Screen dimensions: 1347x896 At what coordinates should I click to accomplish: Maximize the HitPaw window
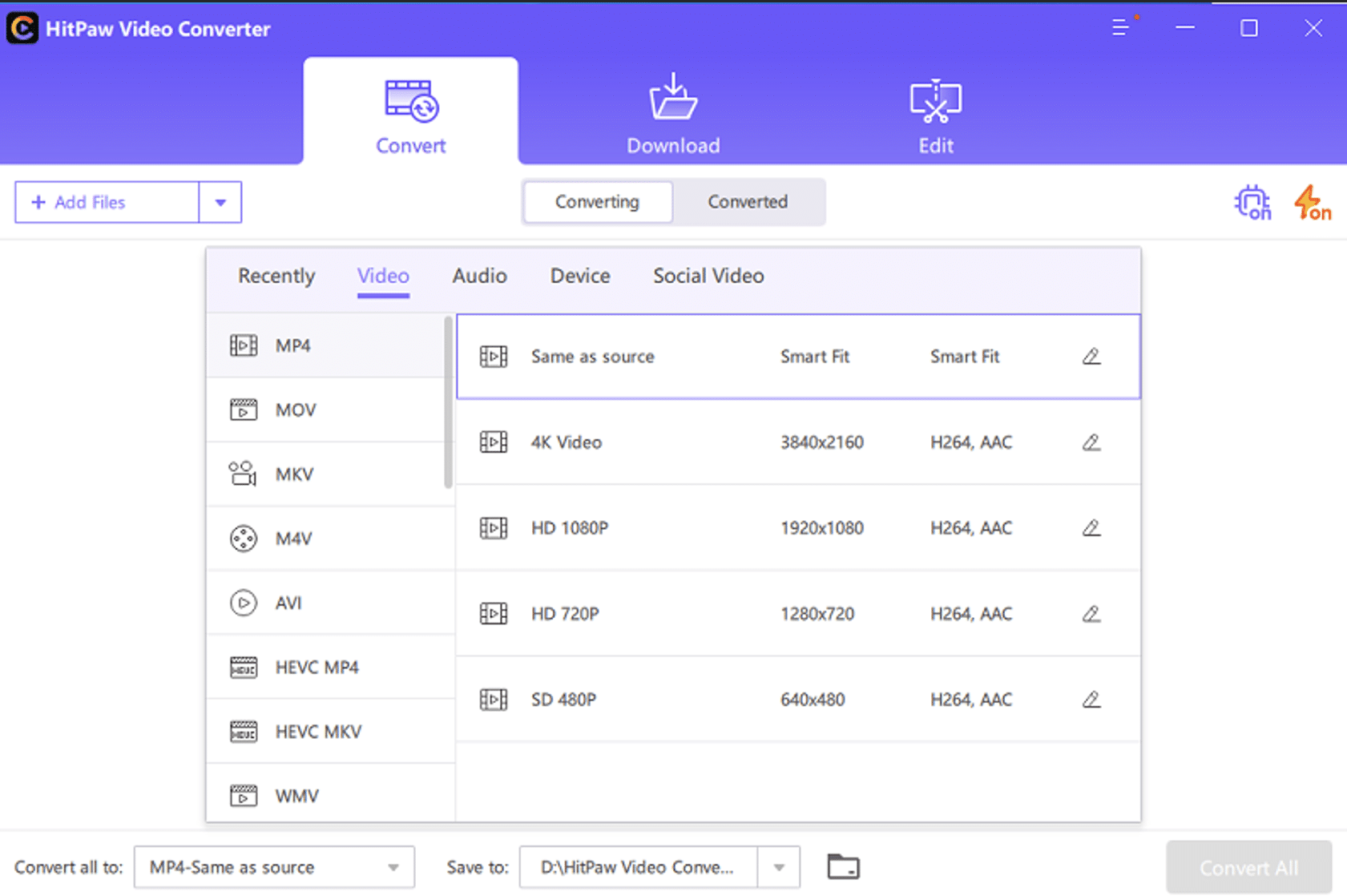point(1248,28)
